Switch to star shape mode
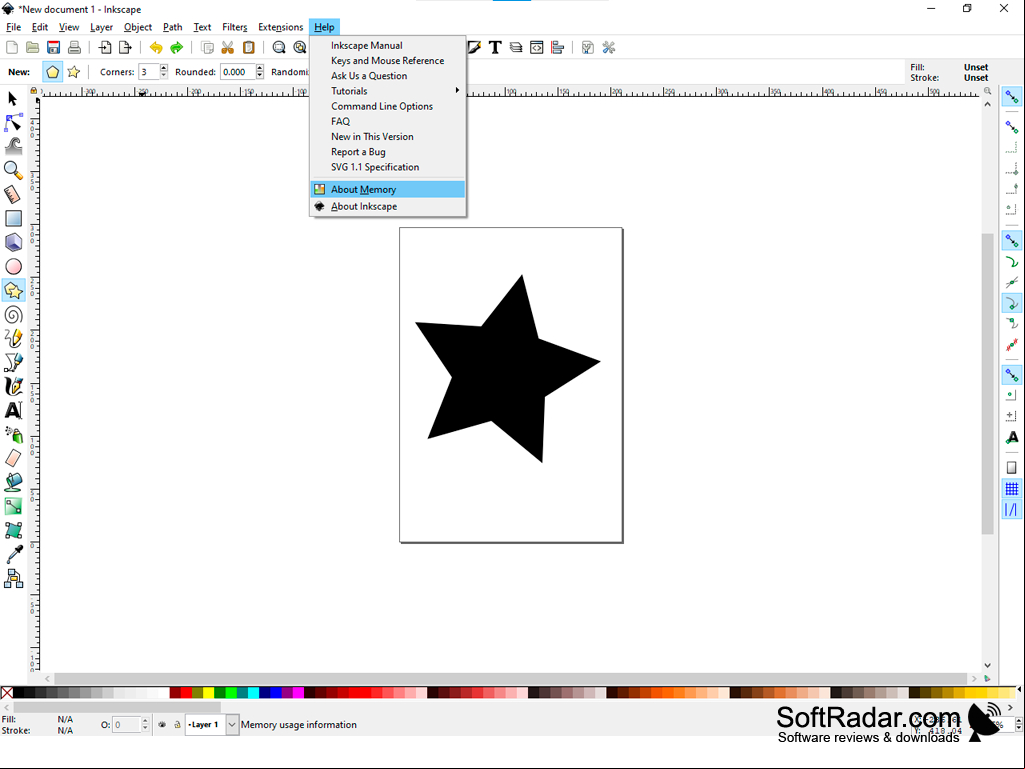This screenshot has width=1025, height=769. (x=74, y=72)
